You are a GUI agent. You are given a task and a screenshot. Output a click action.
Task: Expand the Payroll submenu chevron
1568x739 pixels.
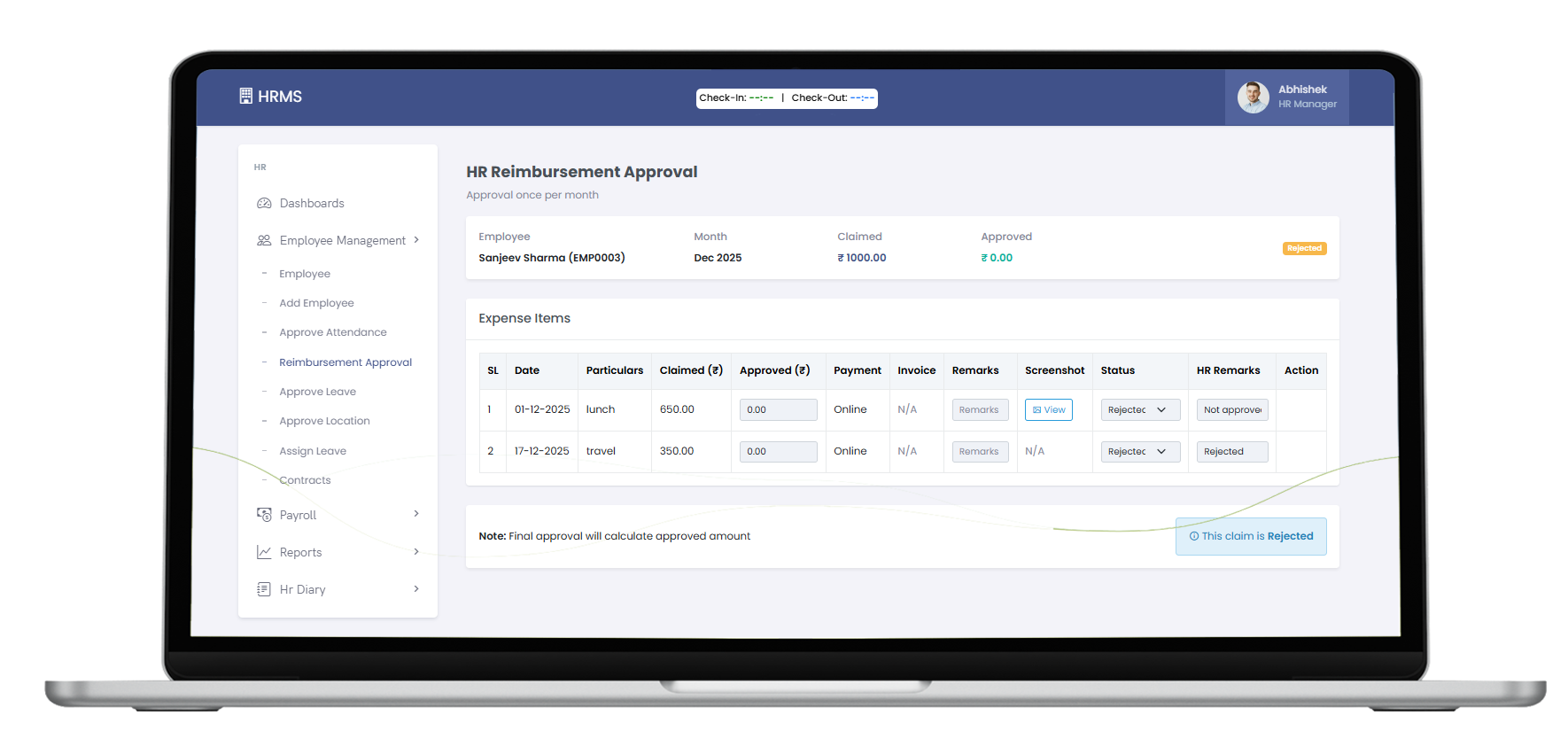point(416,514)
